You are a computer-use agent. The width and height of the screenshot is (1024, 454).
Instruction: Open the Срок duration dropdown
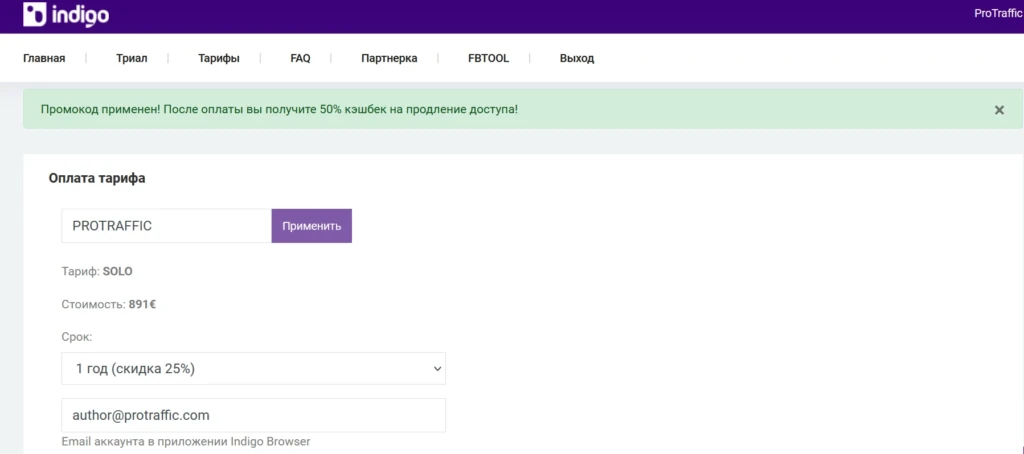253,368
